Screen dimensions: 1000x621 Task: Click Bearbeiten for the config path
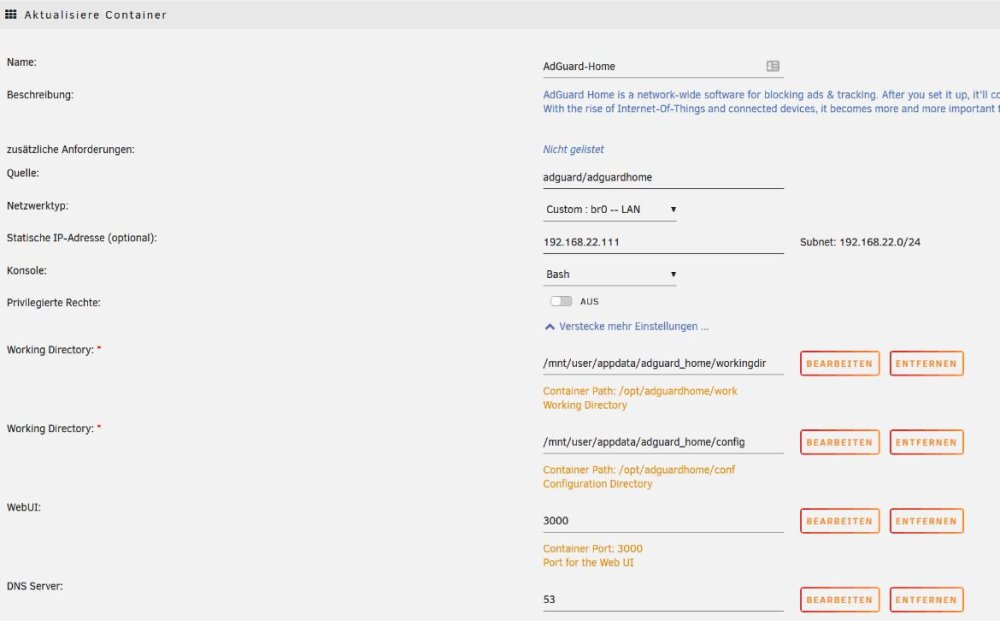point(839,442)
